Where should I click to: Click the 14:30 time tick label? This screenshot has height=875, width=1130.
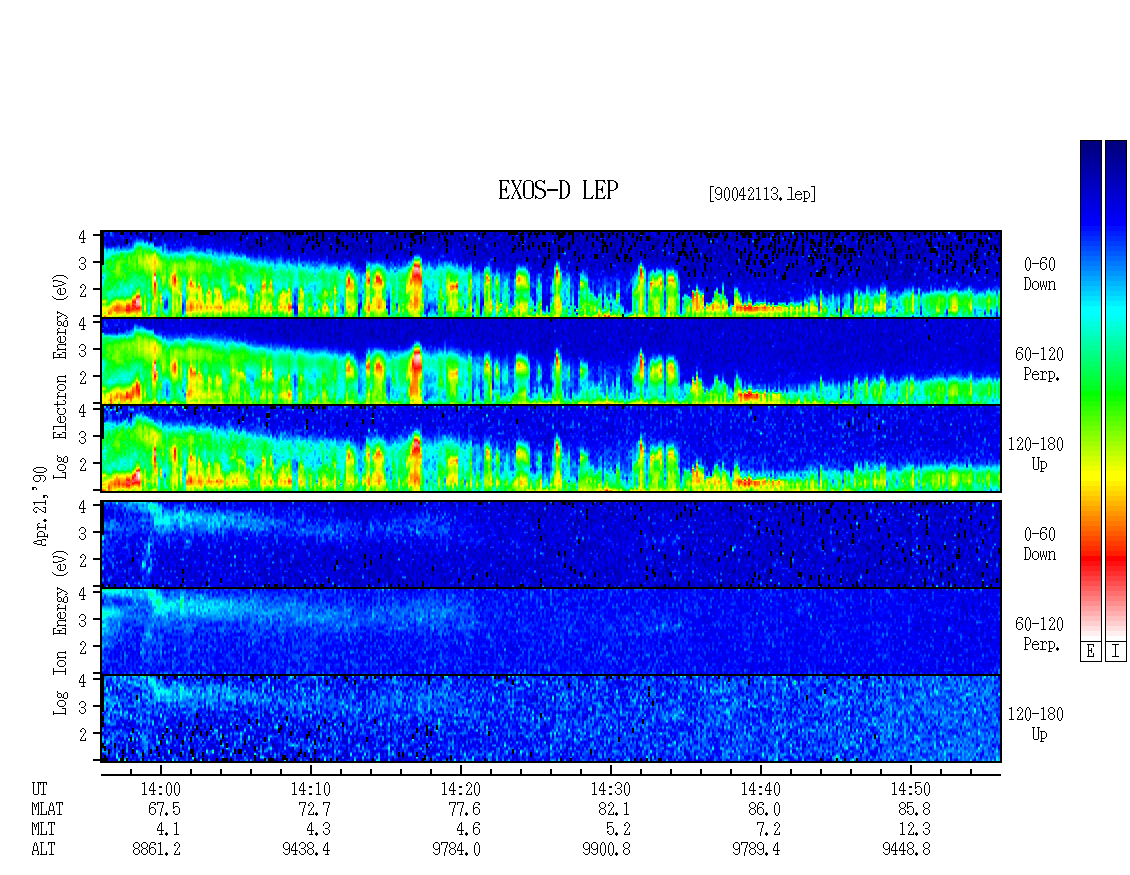point(610,789)
